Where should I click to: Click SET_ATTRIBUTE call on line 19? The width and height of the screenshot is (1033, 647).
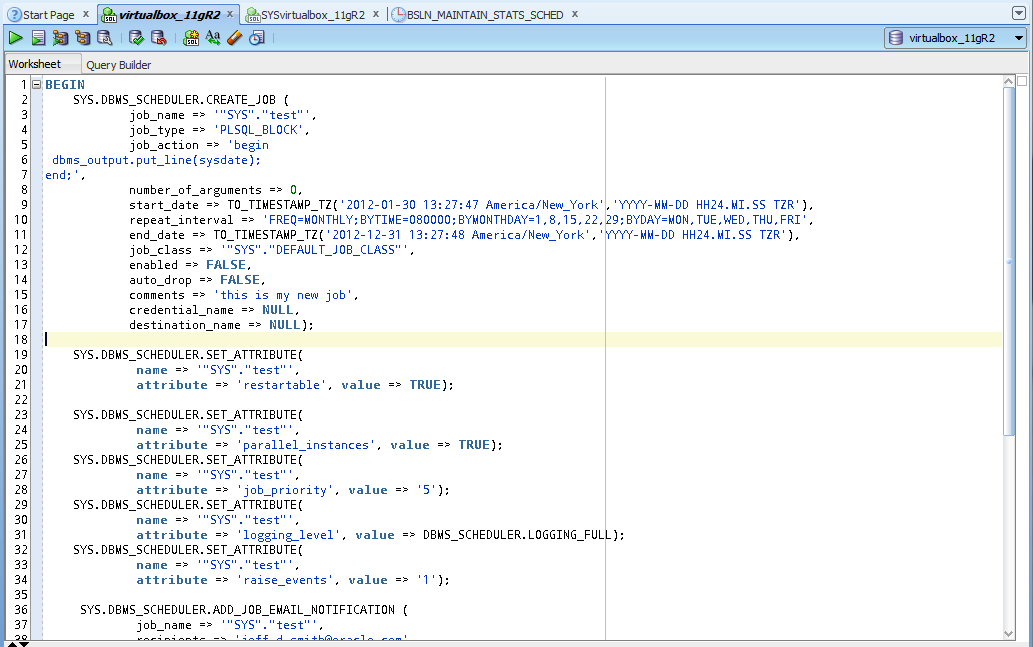coord(251,355)
